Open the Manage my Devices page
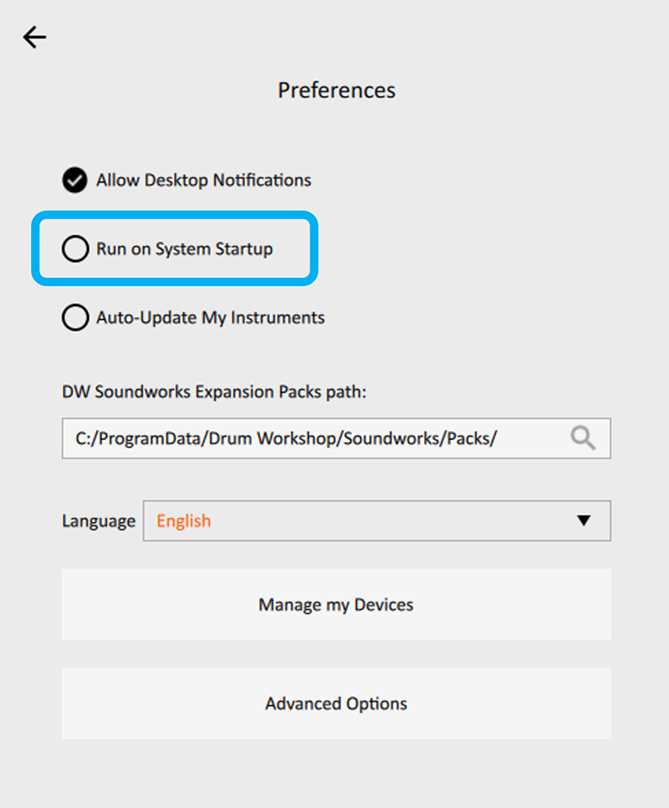The width and height of the screenshot is (669, 808). (337, 604)
